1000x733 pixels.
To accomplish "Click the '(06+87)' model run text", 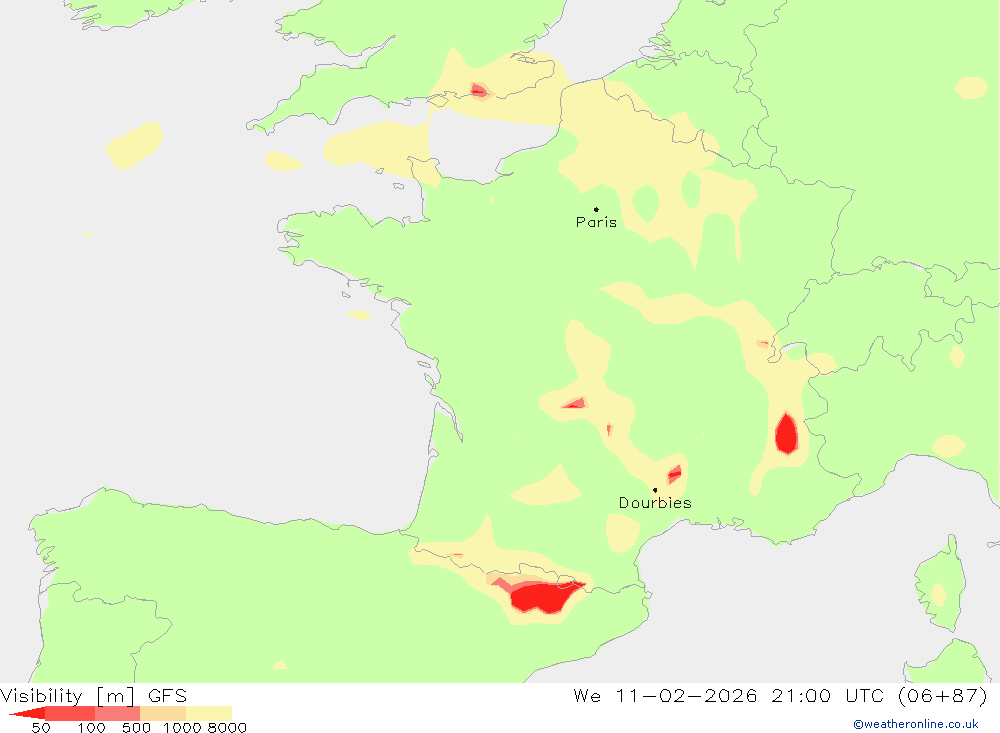I will (x=943, y=695).
